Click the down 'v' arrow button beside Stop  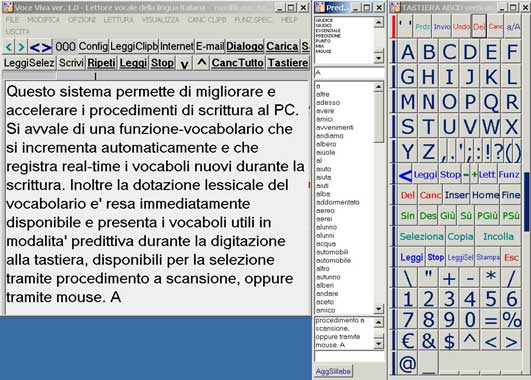click(184, 63)
